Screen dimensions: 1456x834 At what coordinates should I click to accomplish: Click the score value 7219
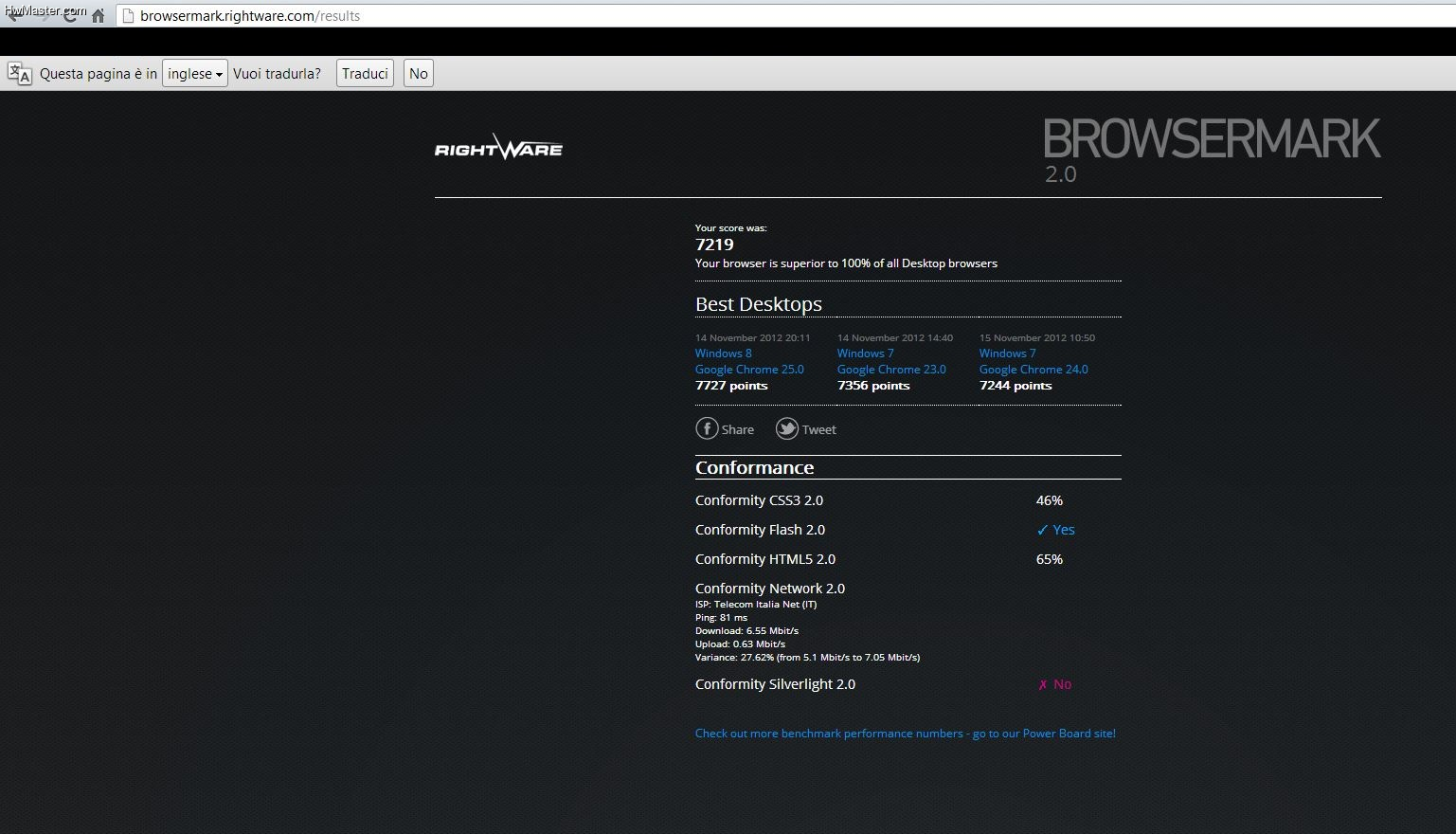714,245
